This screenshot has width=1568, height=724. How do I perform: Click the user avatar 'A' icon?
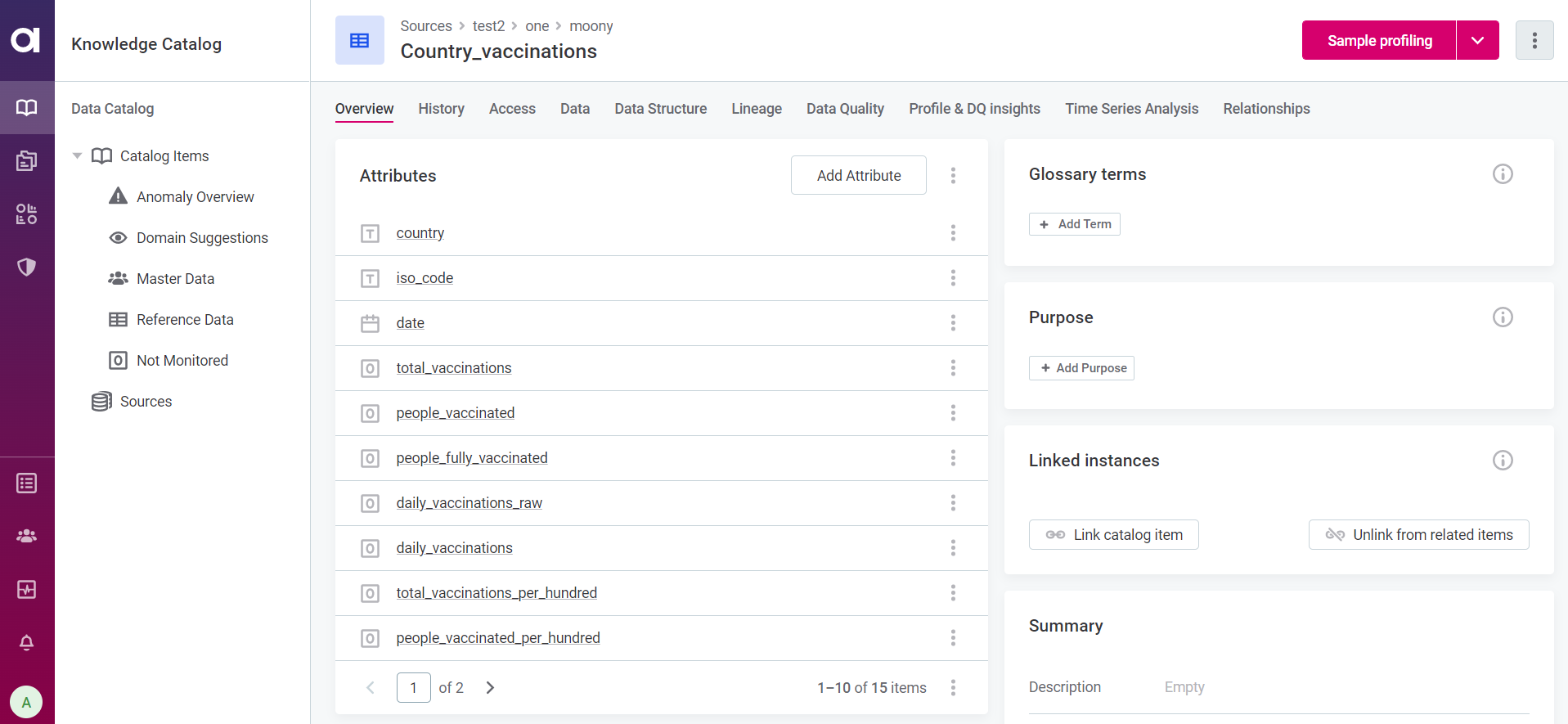27,702
